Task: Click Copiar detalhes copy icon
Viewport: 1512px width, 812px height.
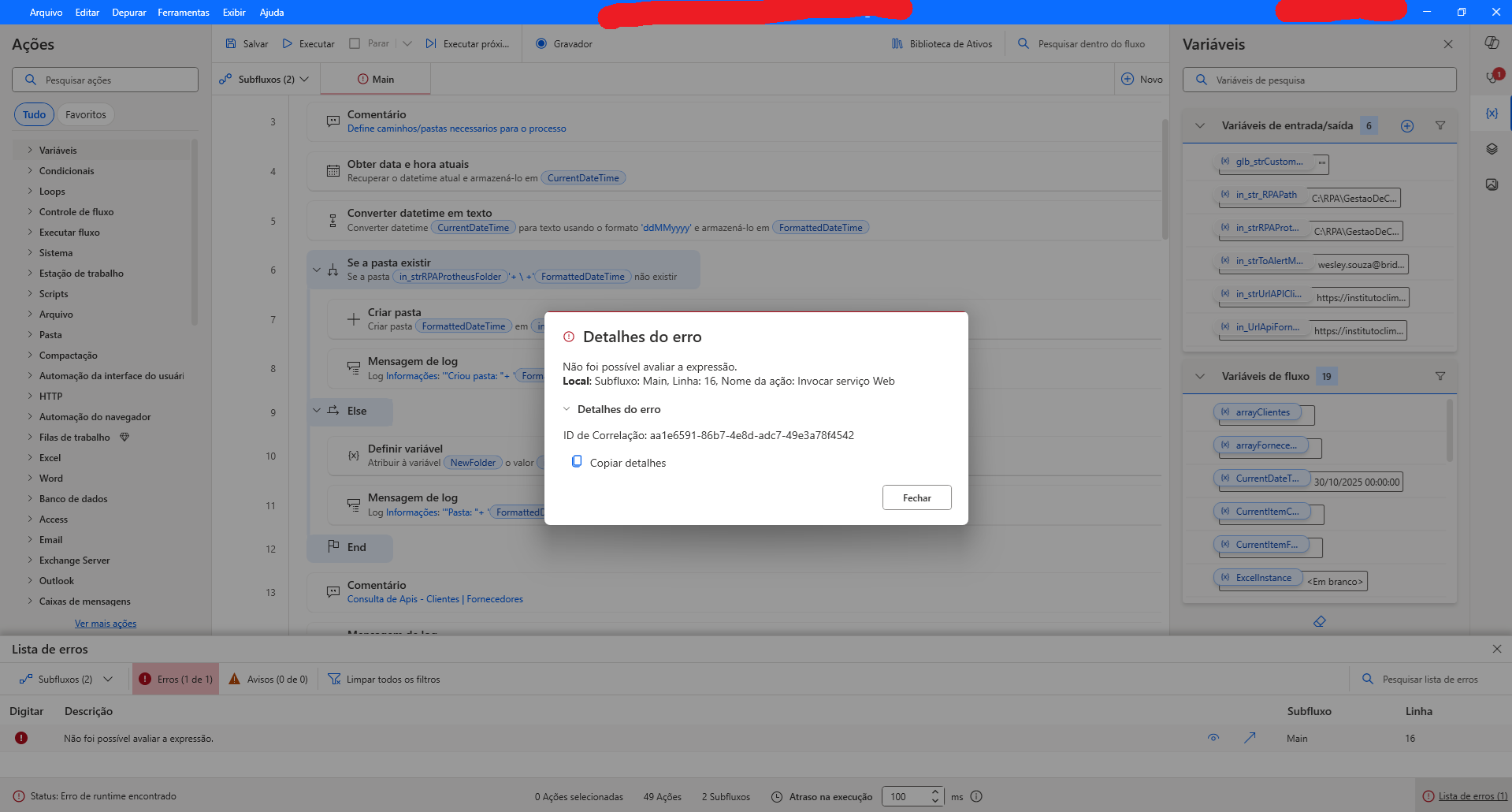Action: [577, 462]
